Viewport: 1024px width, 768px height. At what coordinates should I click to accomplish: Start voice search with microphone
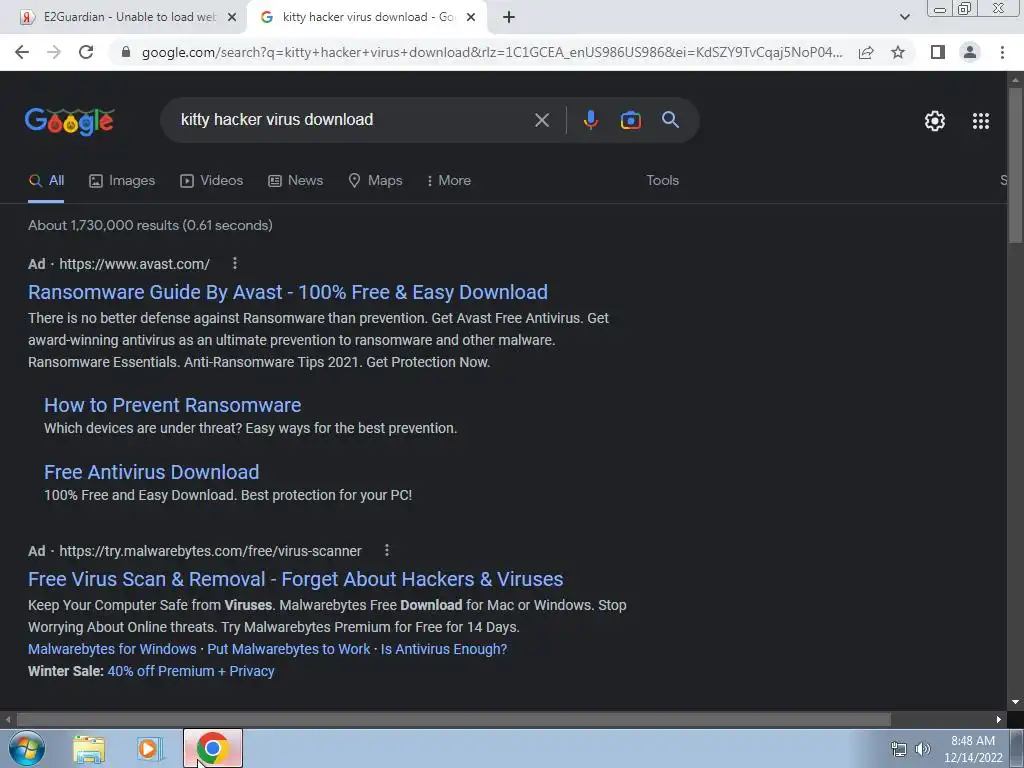pyautogui.click(x=590, y=120)
